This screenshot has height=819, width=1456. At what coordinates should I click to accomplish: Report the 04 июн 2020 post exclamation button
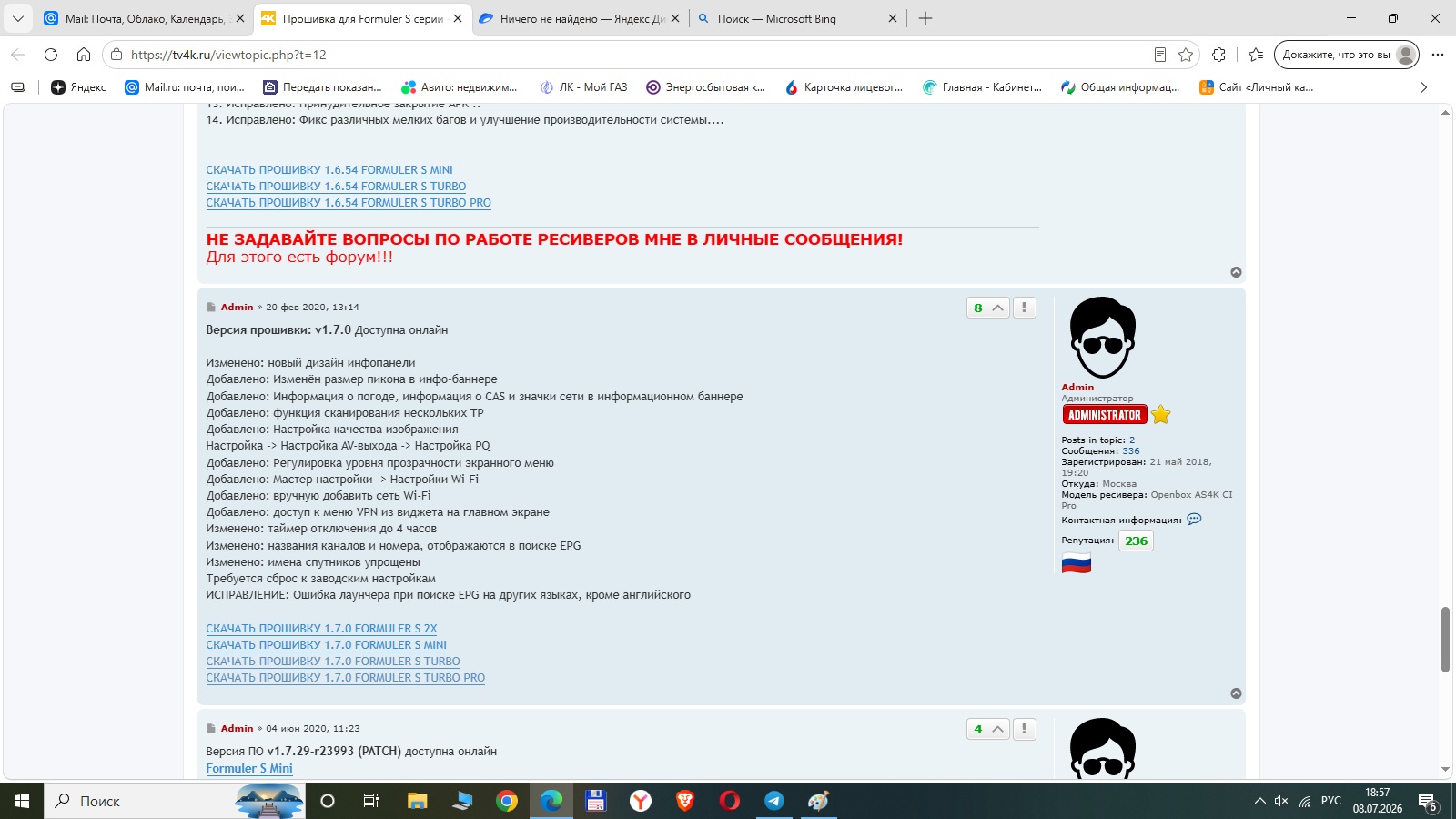[1024, 729]
